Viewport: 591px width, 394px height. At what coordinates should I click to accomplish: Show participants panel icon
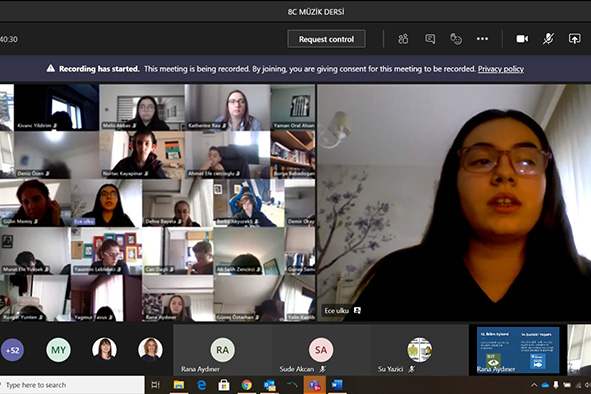(403, 39)
